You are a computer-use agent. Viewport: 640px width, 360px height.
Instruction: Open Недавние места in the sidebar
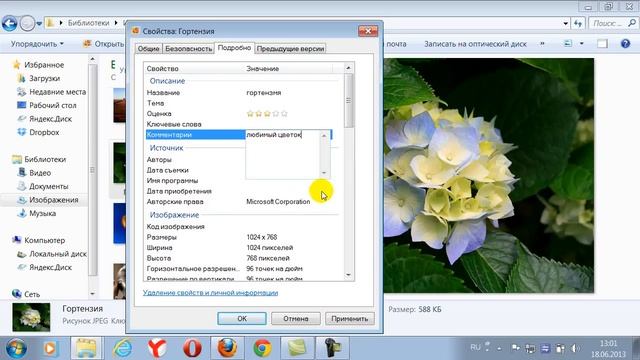51,92
